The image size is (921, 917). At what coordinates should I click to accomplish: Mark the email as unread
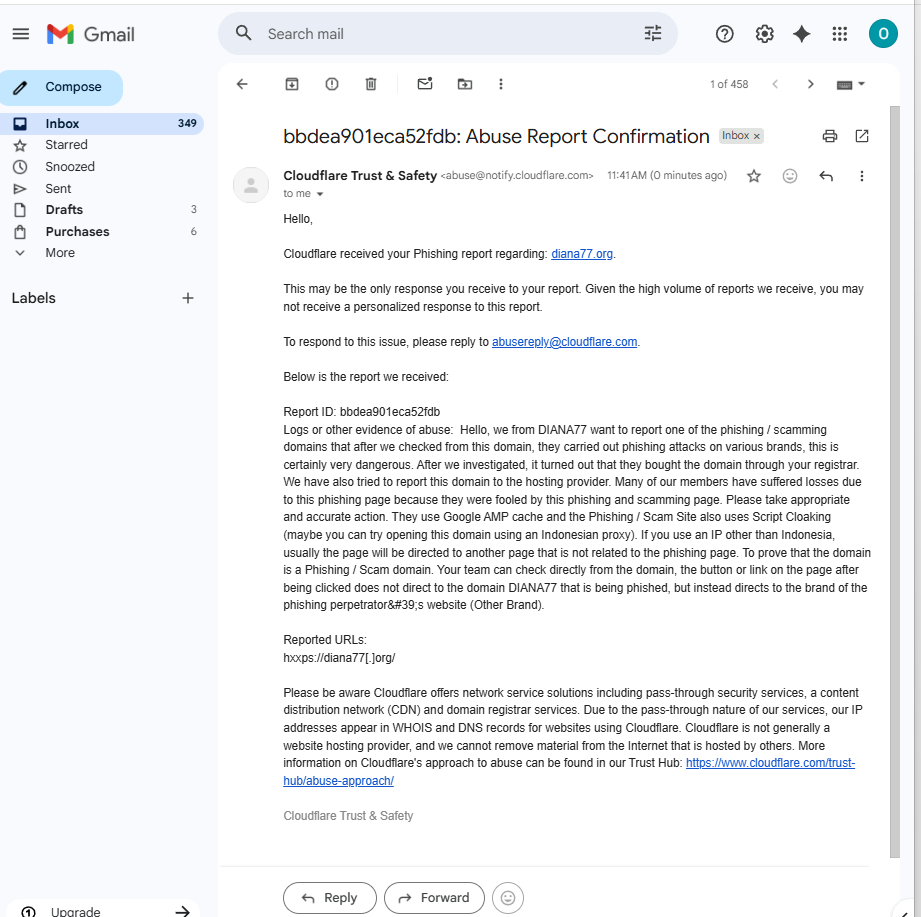point(425,84)
